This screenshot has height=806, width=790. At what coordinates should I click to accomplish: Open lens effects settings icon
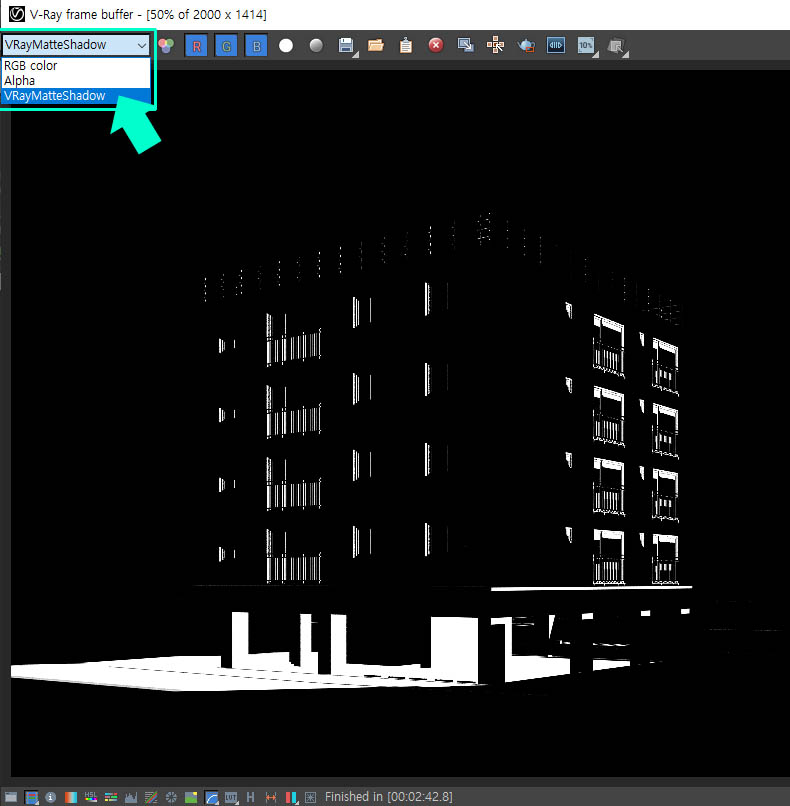point(310,797)
